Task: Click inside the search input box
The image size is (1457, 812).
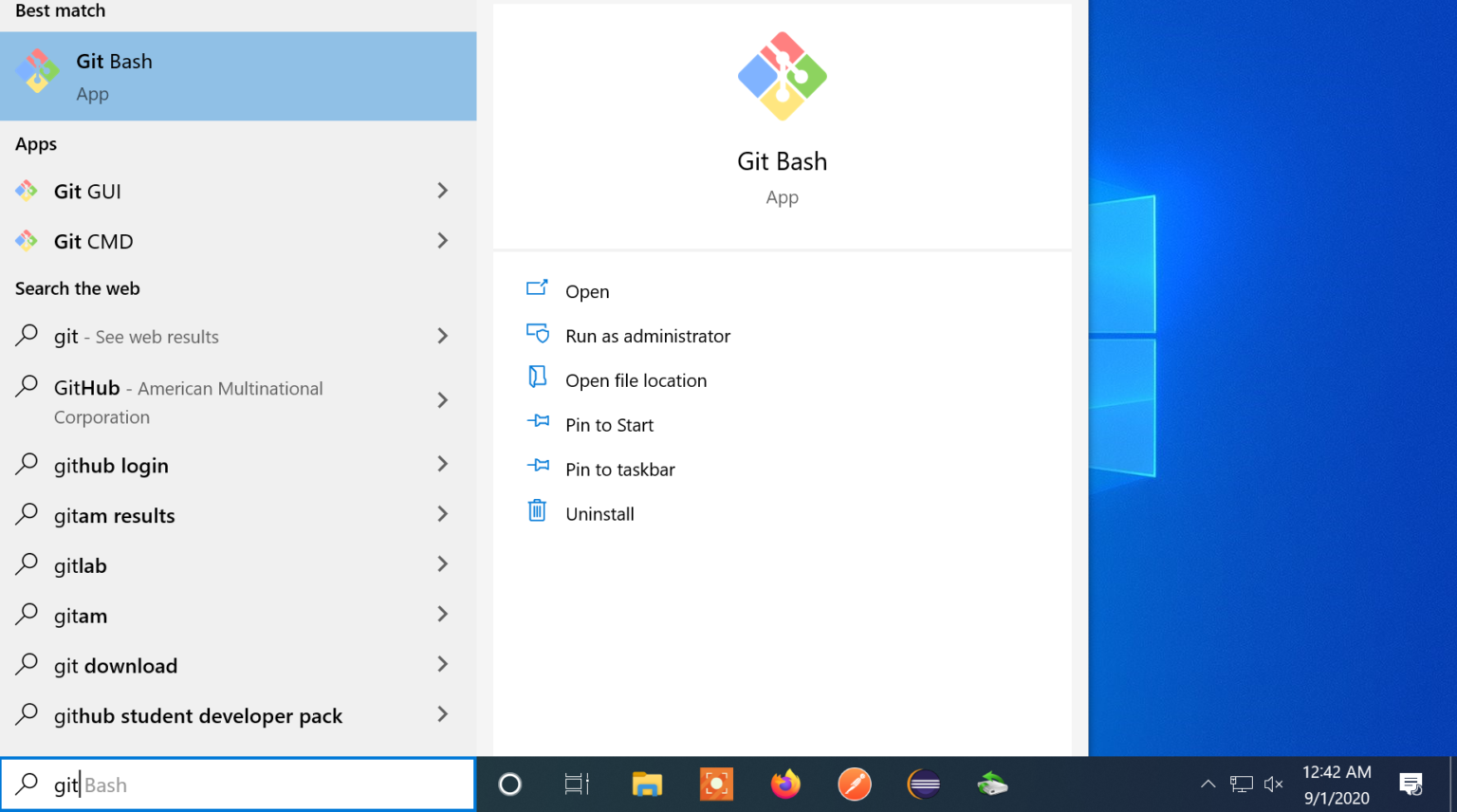Action: coord(237,784)
